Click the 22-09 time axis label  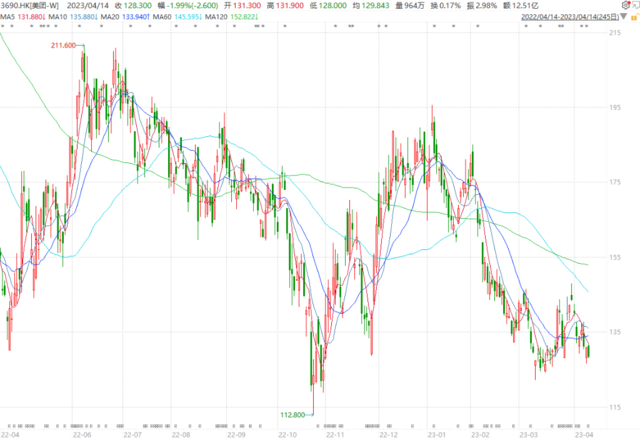click(x=236, y=434)
